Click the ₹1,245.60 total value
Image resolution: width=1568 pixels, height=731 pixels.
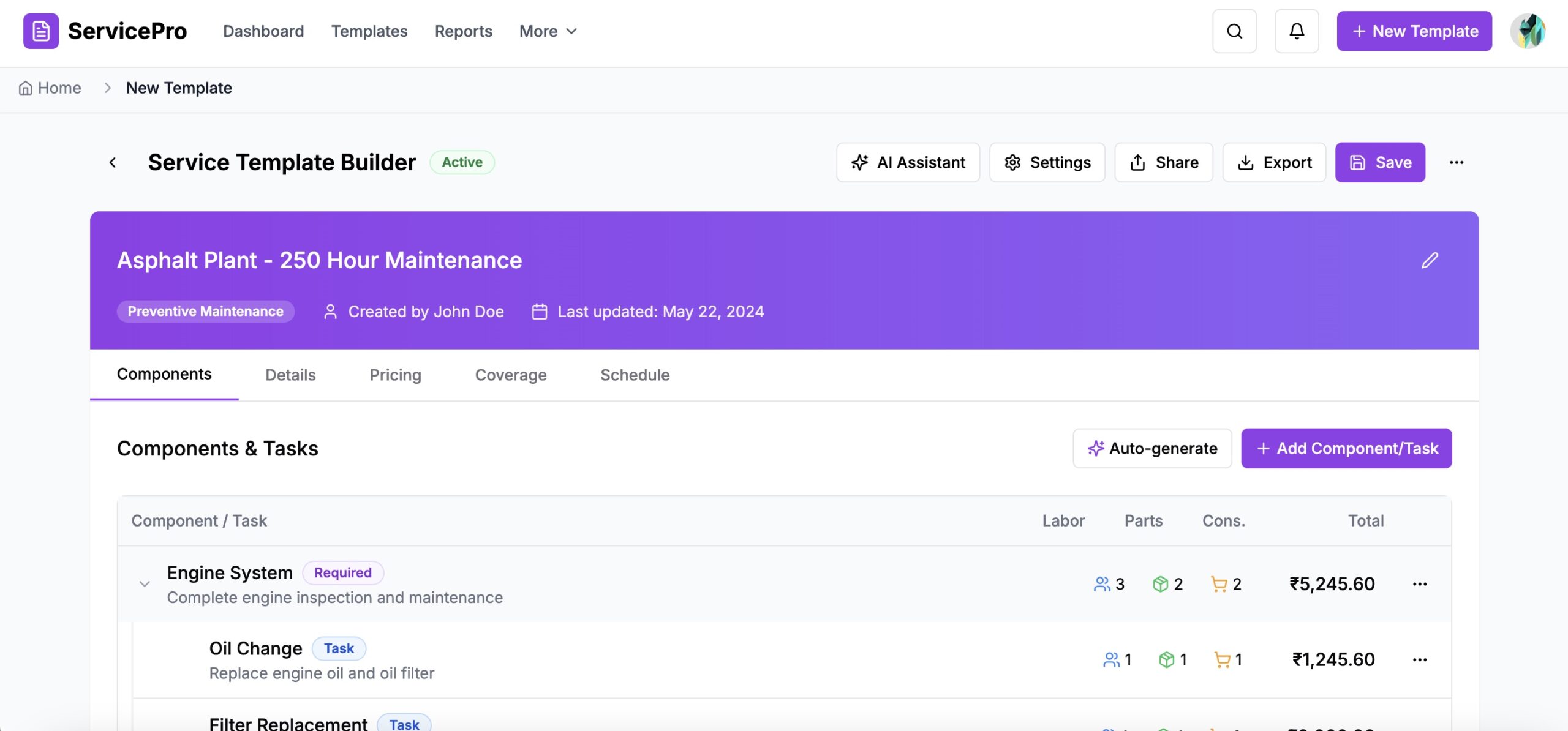click(1333, 660)
